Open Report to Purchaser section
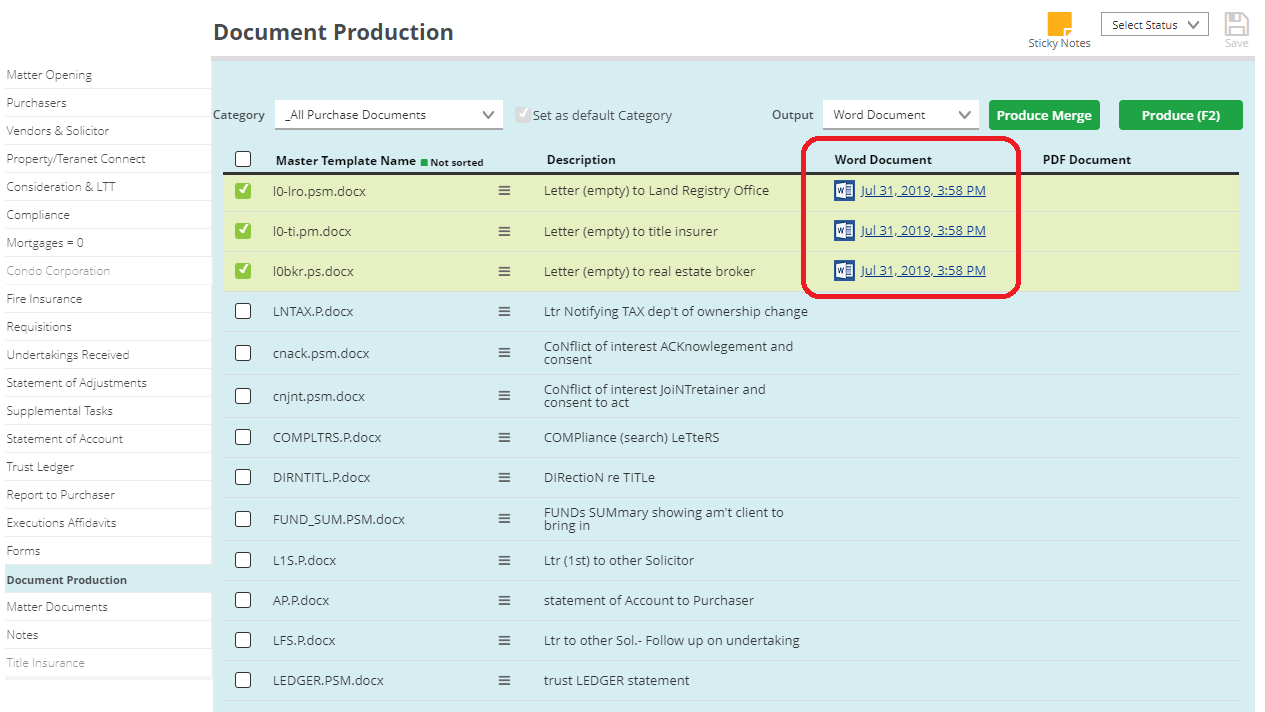 click(x=60, y=495)
